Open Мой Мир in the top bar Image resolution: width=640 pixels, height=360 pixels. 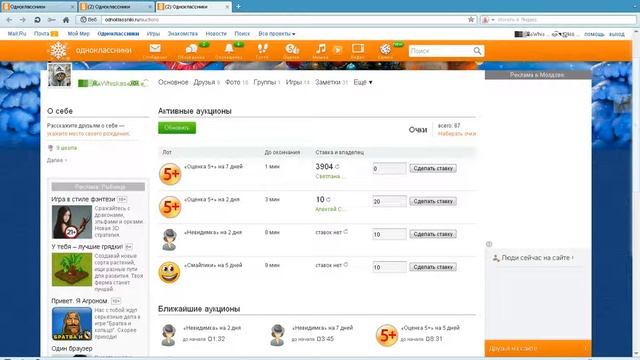(x=78, y=34)
